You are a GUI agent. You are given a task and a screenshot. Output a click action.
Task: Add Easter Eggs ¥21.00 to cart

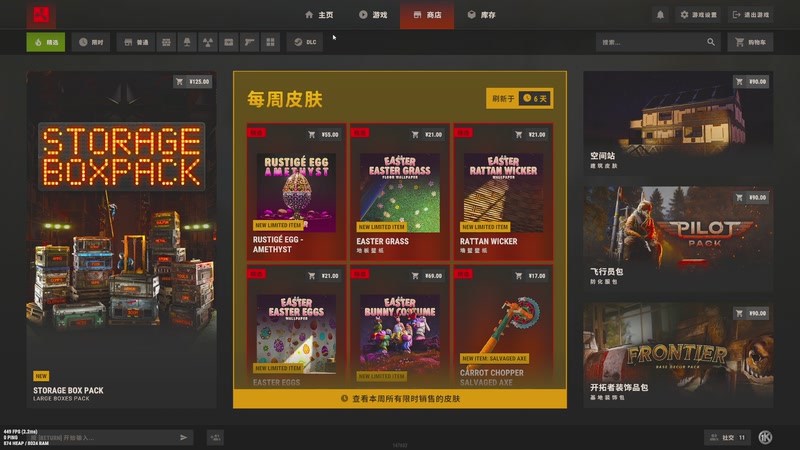tap(323, 276)
